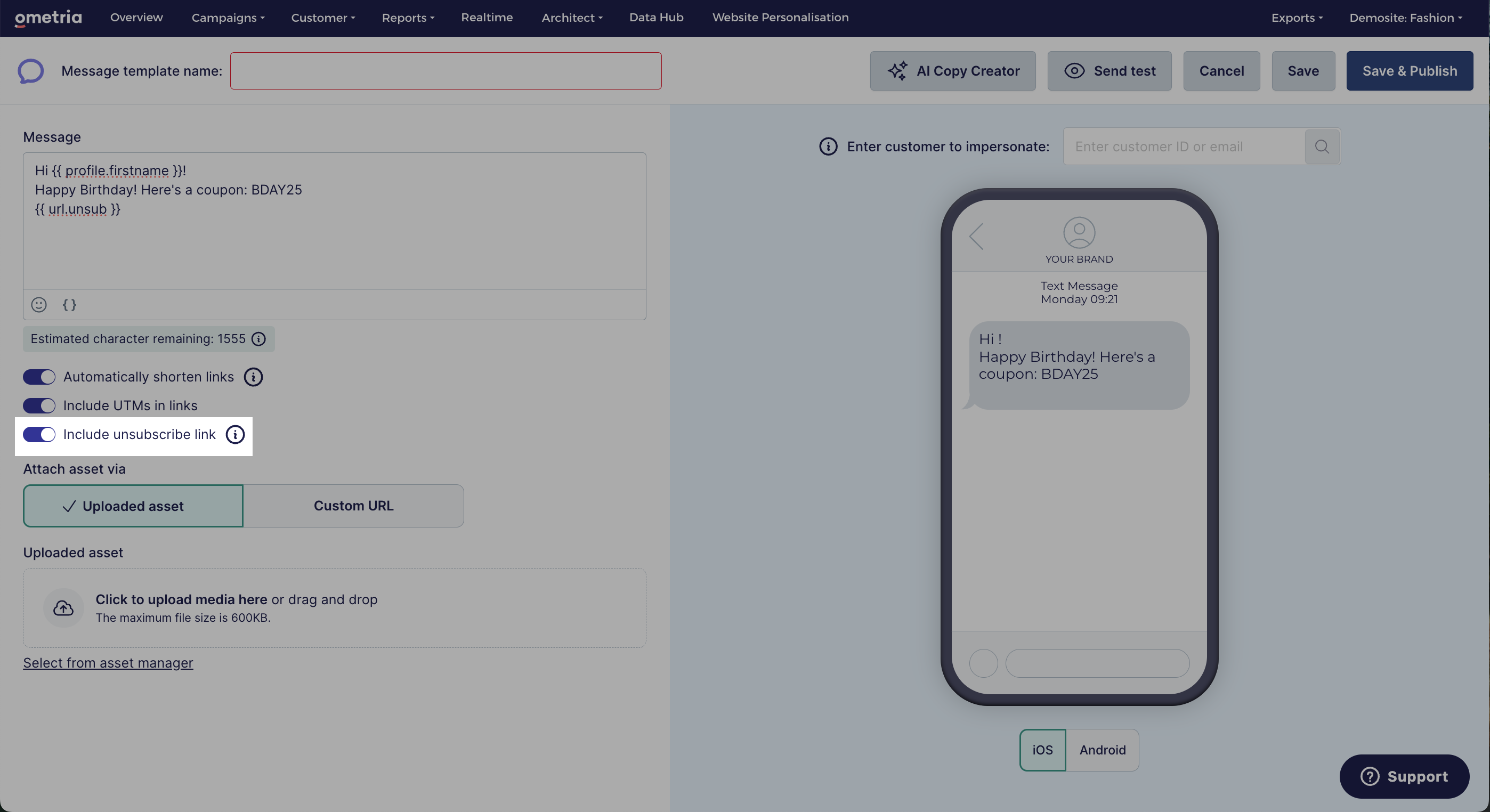1490x812 pixels.
Task: Click the Save button
Action: click(1303, 71)
